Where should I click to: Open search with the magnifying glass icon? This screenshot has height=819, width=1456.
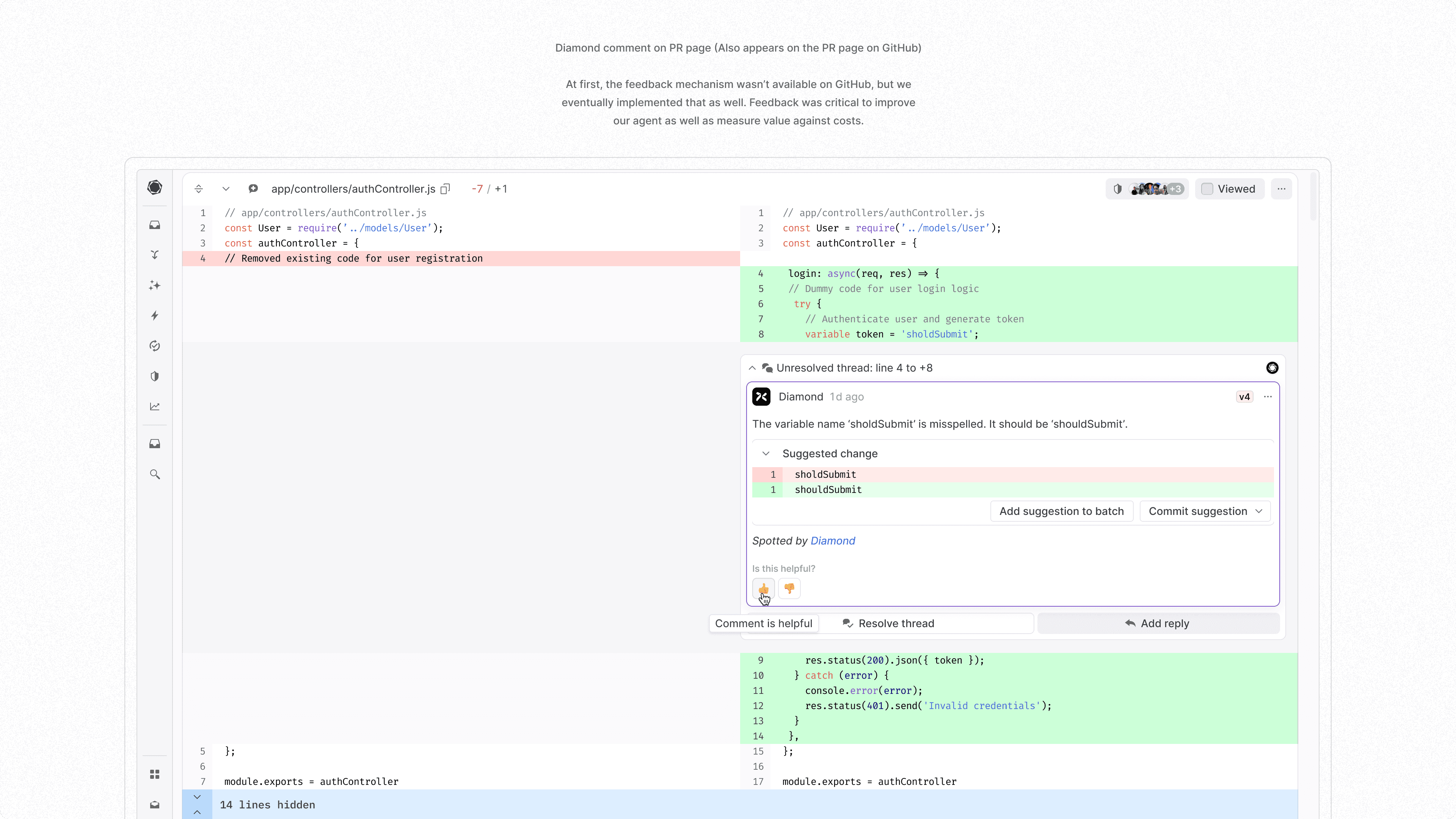(x=154, y=474)
